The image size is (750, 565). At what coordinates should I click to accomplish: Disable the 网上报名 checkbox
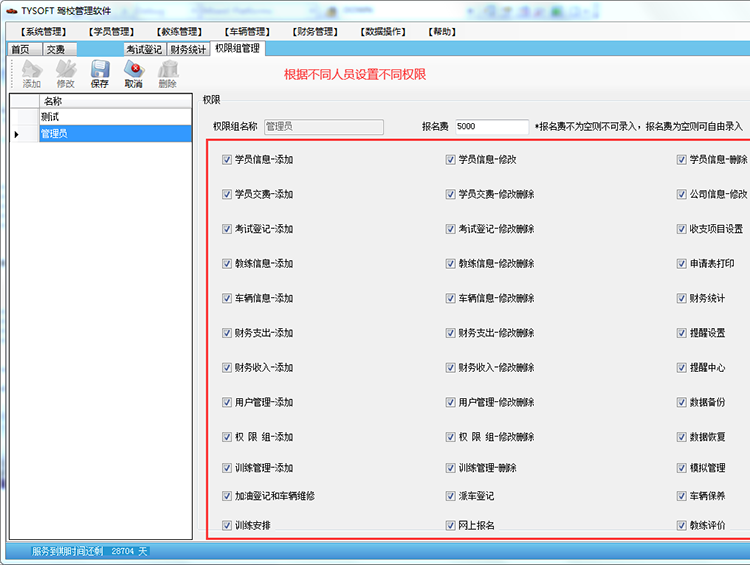[x=451, y=525]
